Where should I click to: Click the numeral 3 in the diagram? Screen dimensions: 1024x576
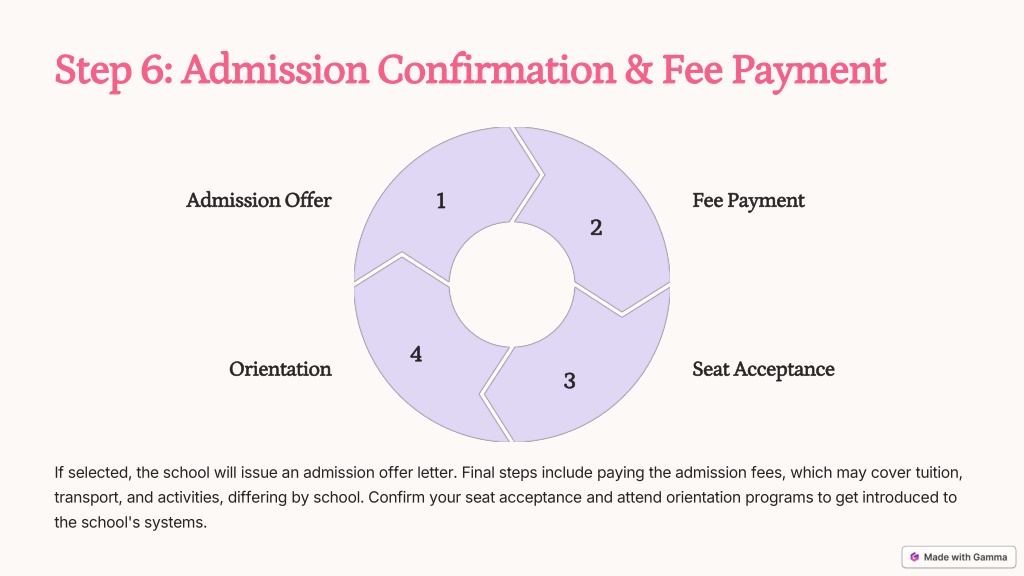(x=569, y=381)
